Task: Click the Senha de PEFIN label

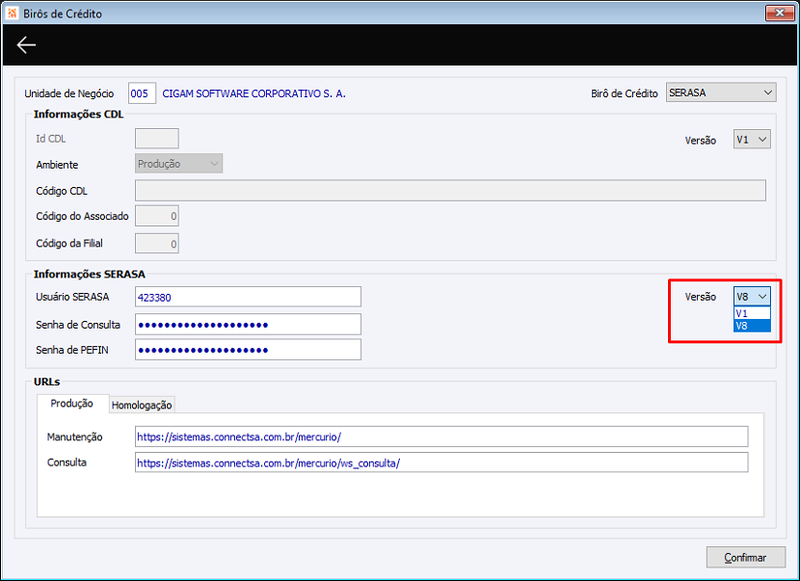Action: coord(72,350)
